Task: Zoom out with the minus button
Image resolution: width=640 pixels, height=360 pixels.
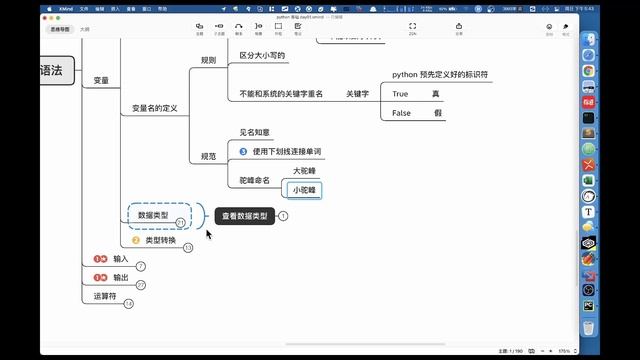Action: (x=542, y=351)
